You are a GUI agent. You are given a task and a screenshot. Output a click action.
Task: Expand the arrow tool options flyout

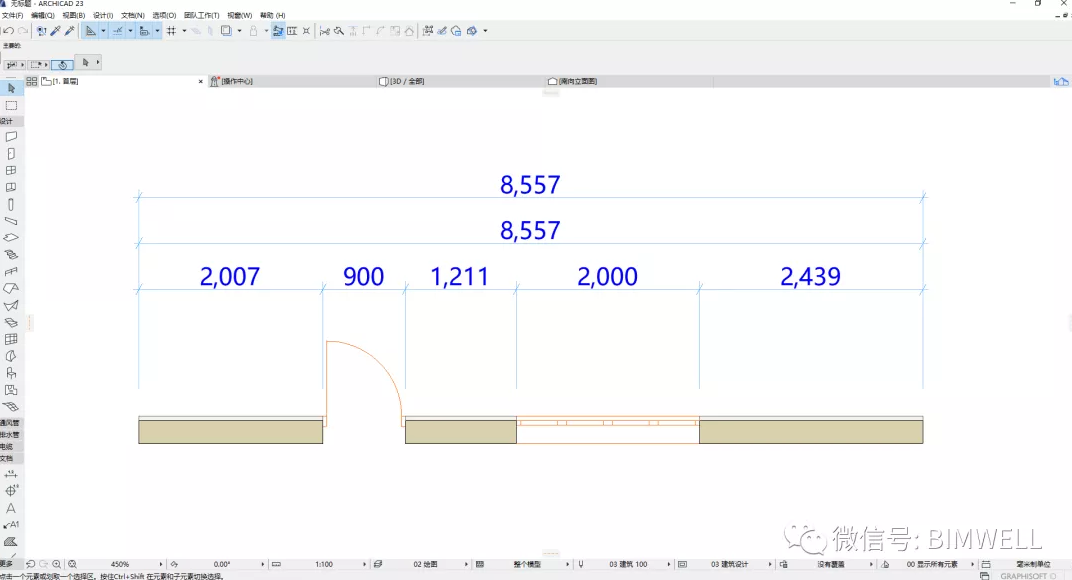point(98,62)
